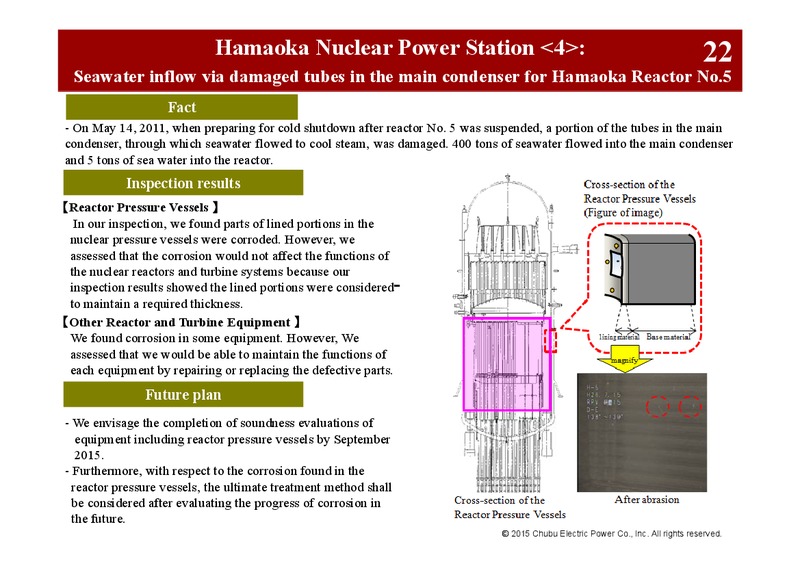Click the line starting 'Furthermore, with respect'
Image resolution: width=800 pixels, height=566 pixels.
pyautogui.click(x=215, y=471)
